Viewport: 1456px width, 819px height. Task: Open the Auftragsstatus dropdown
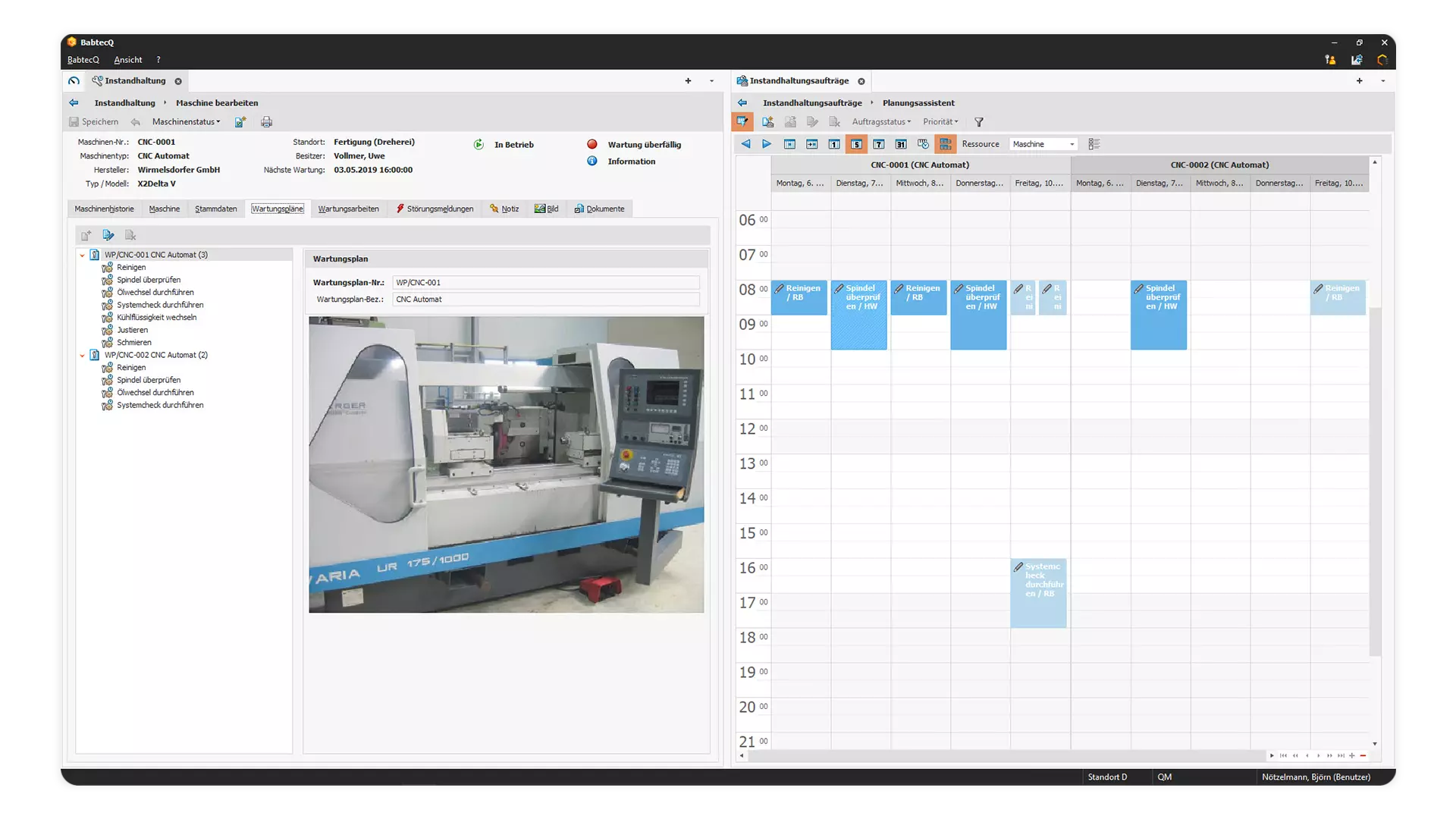point(881,121)
